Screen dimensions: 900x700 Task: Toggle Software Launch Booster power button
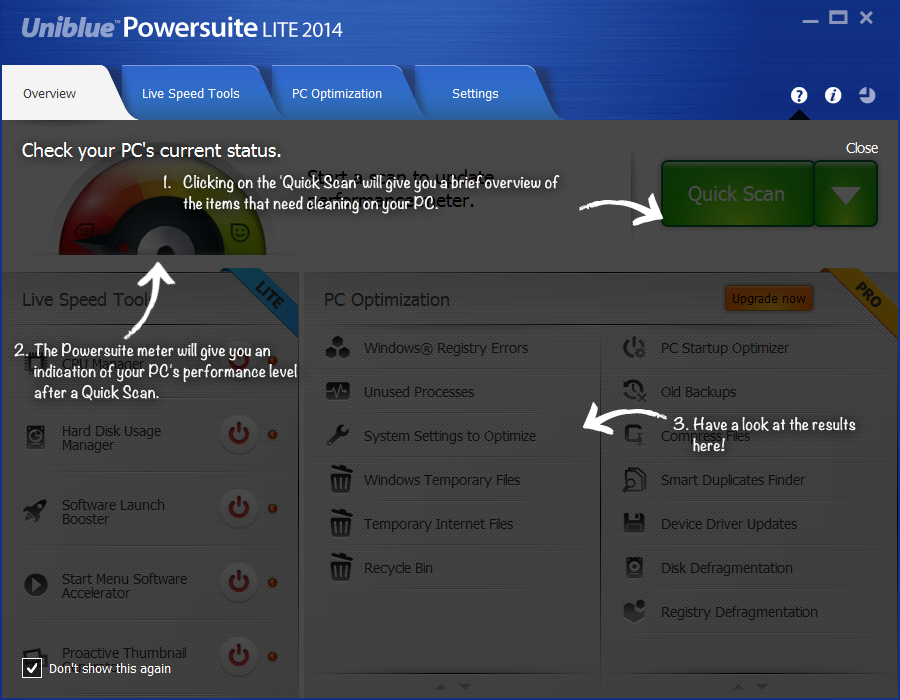pyautogui.click(x=239, y=508)
